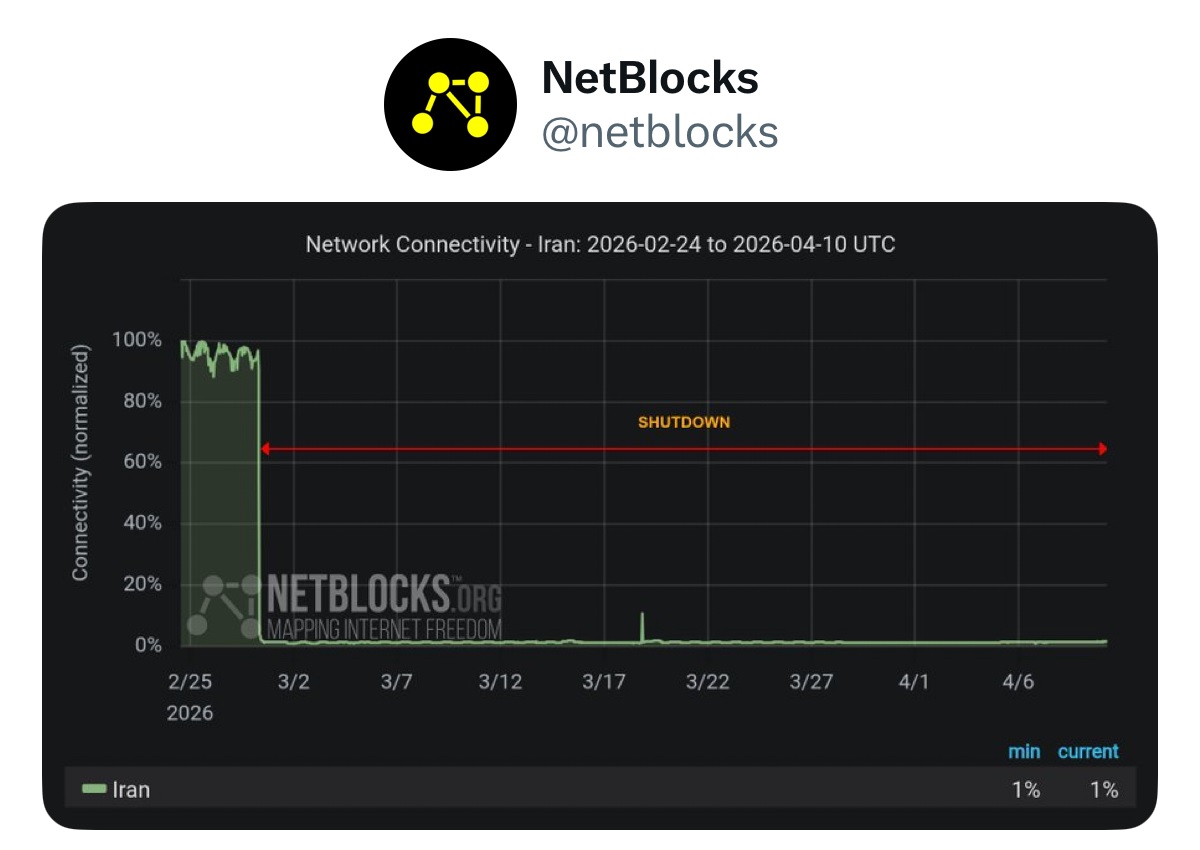Click the Connectivity (normalized) axis title

81,463
